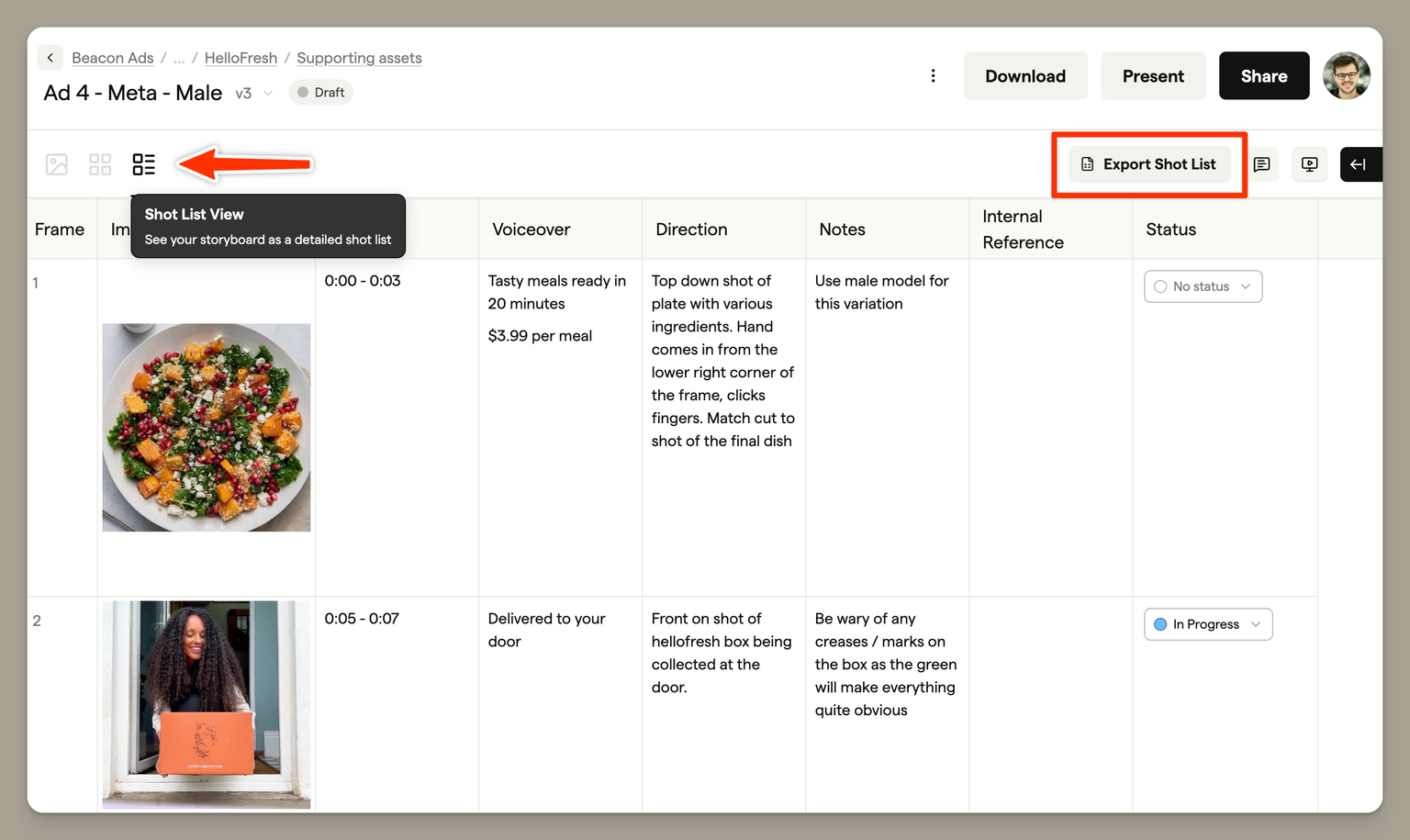This screenshot has width=1410, height=840.
Task: Open the three-dot more options menu
Action: pyautogui.click(x=933, y=76)
